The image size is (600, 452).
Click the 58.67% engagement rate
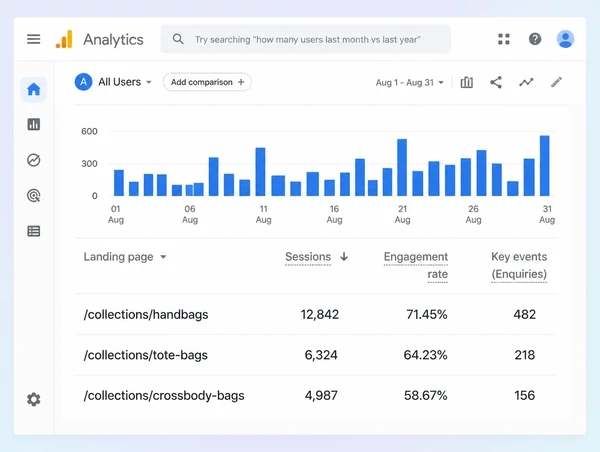pyautogui.click(x=426, y=396)
